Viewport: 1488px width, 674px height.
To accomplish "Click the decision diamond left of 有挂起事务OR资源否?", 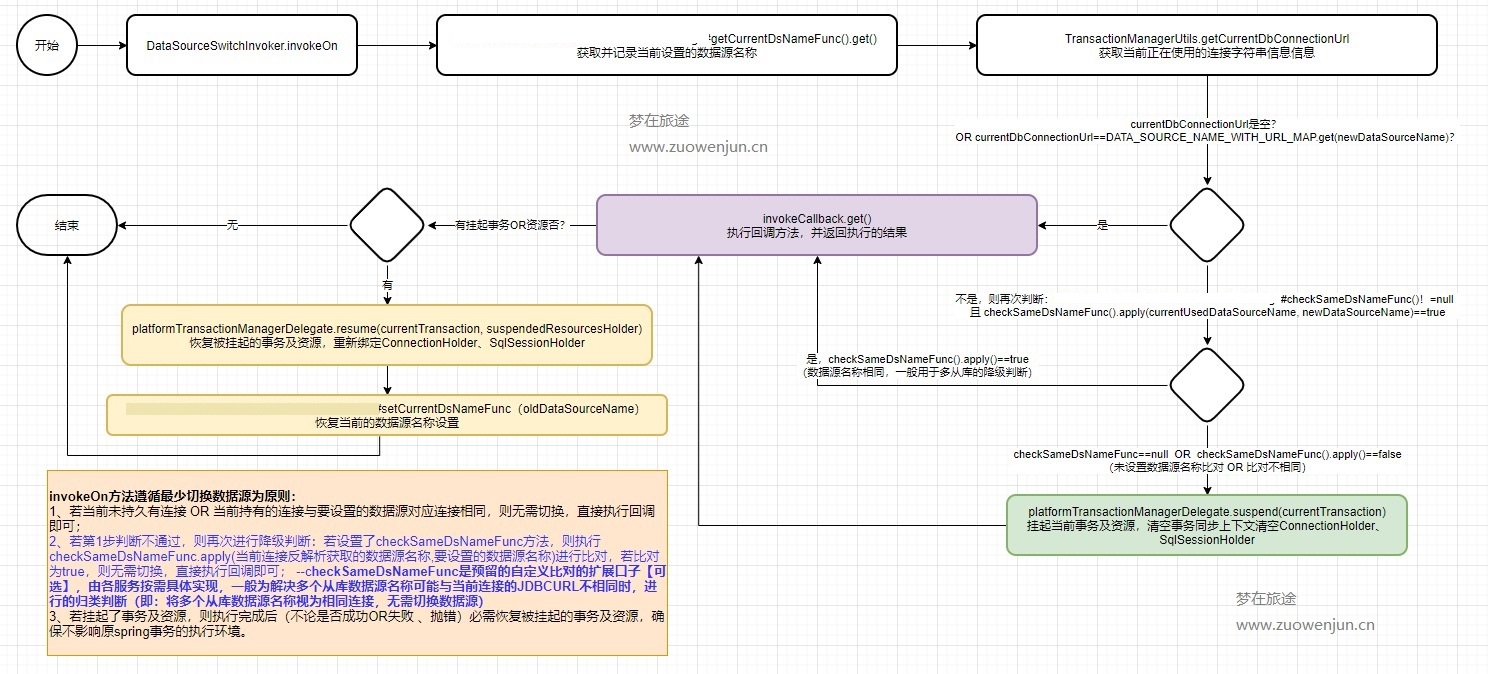I will pyautogui.click(x=386, y=225).
